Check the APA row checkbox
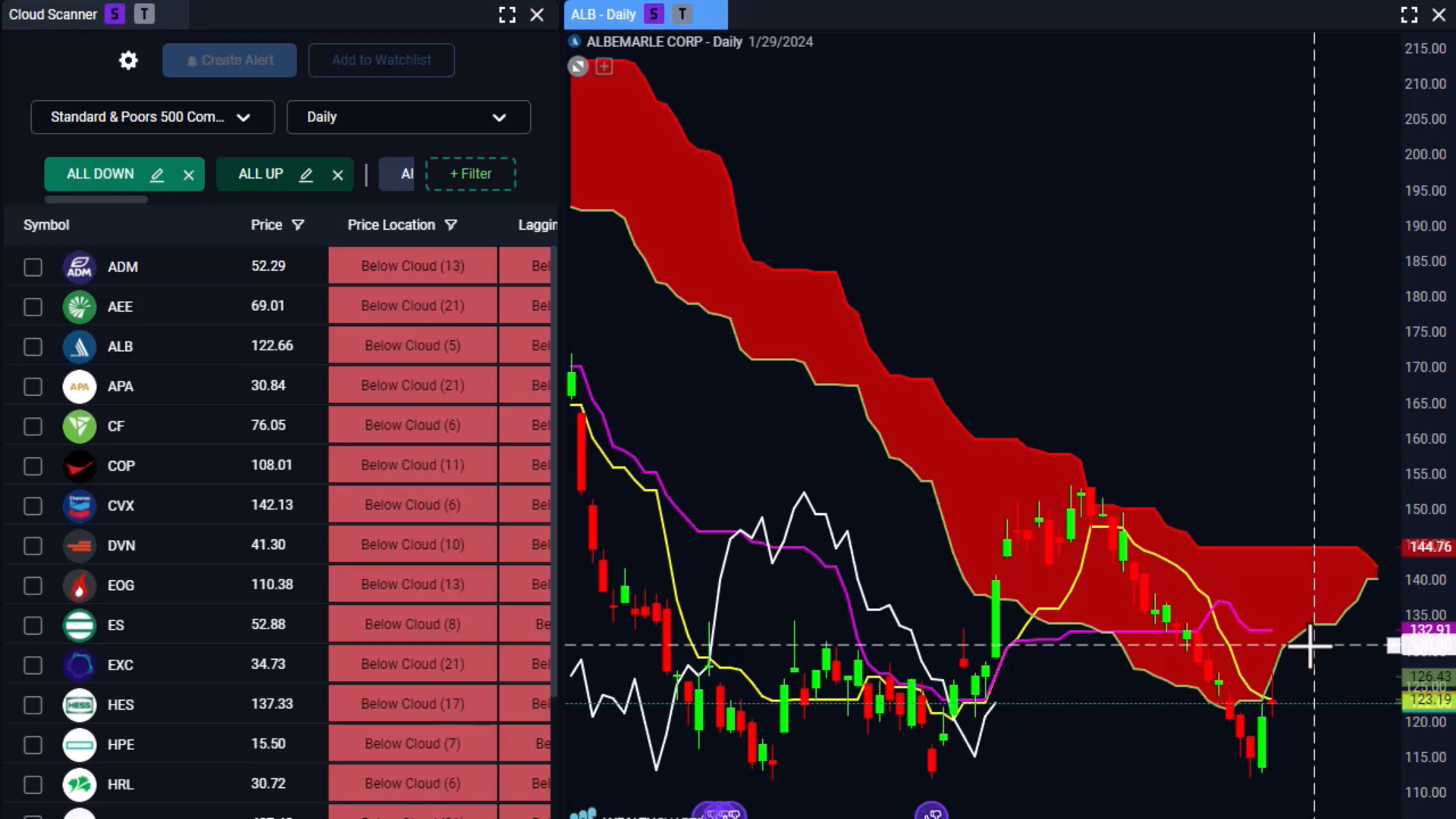 point(33,386)
